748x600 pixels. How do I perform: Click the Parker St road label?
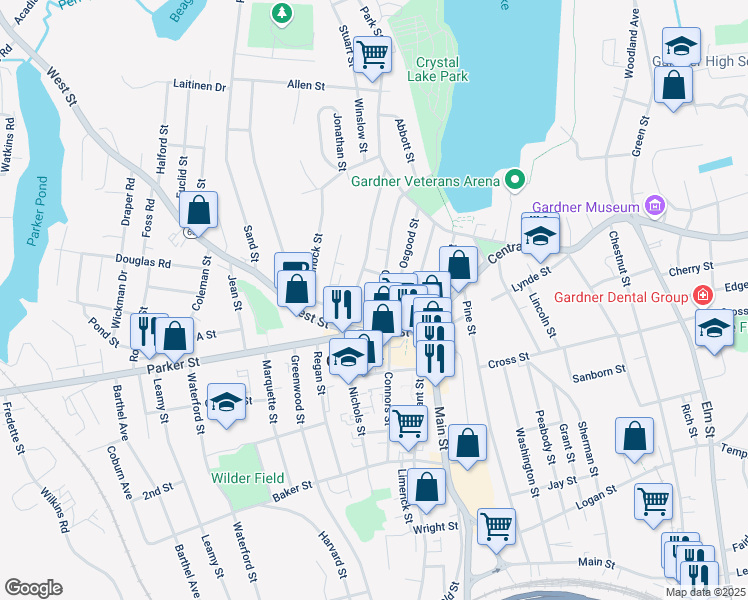(x=173, y=366)
